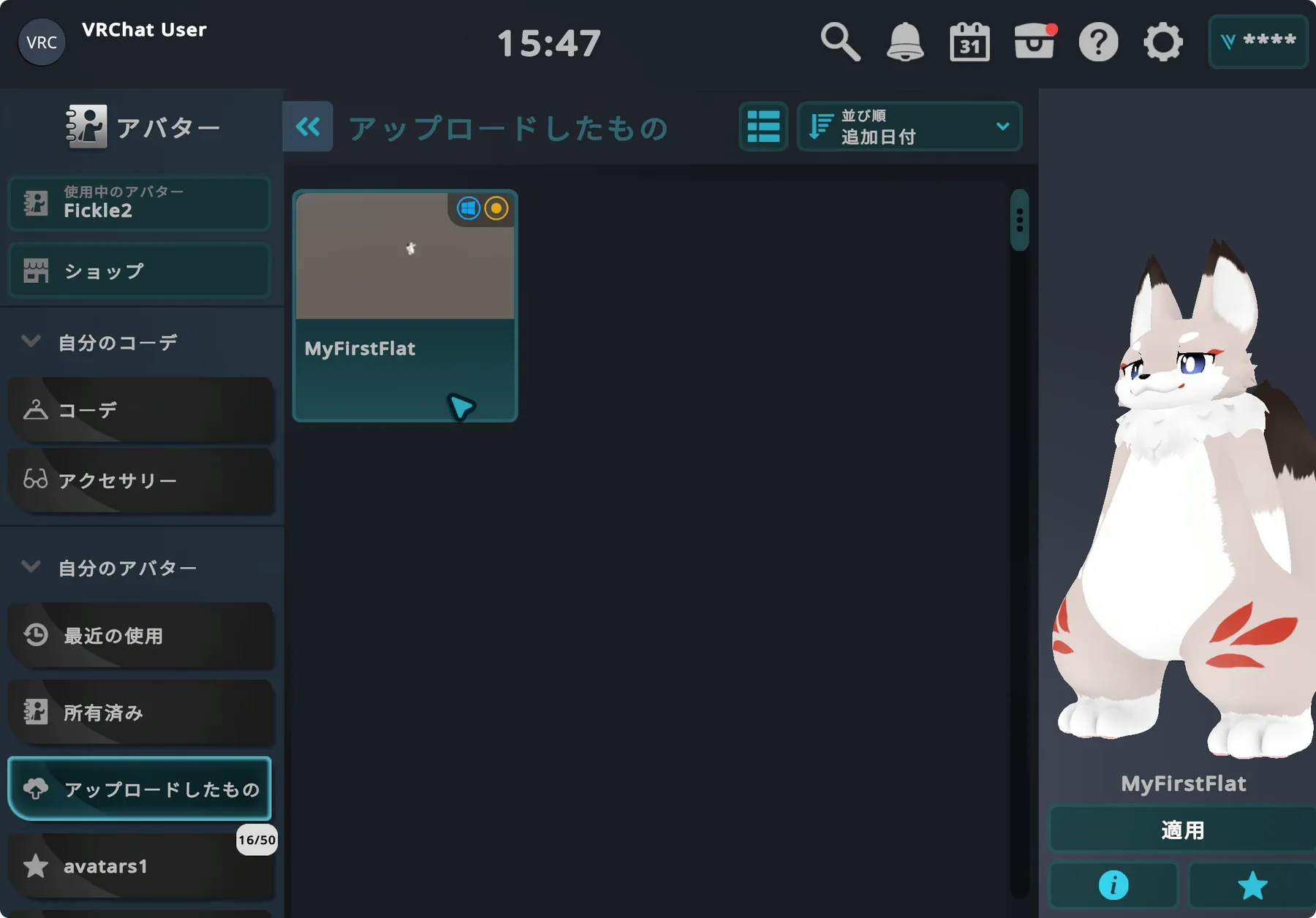Toggle the list view layout button
The image size is (1316, 918).
tap(763, 126)
